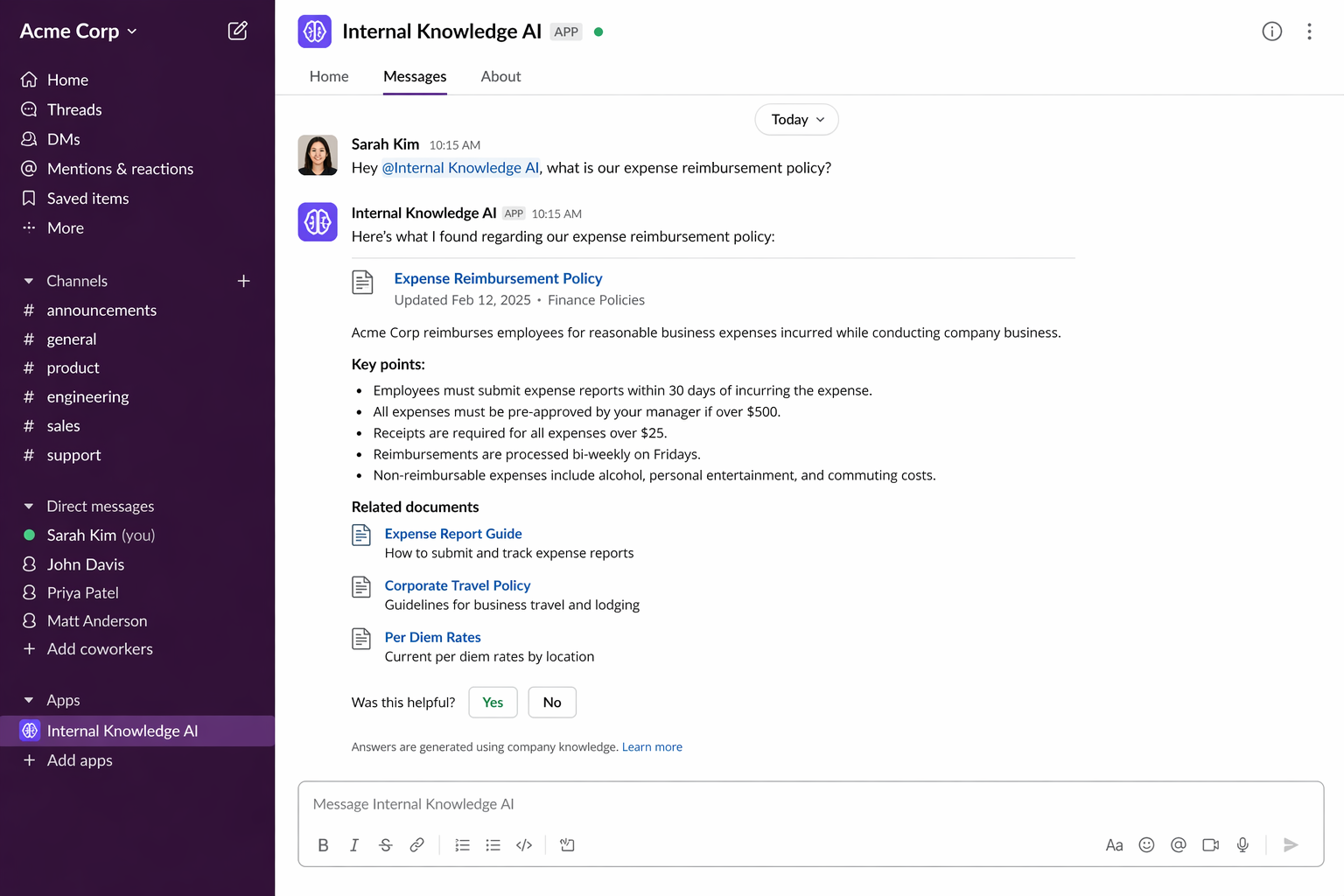Viewport: 1344px width, 896px height.
Task: Expand the Acme Corp workspace menu
Action: [78, 31]
